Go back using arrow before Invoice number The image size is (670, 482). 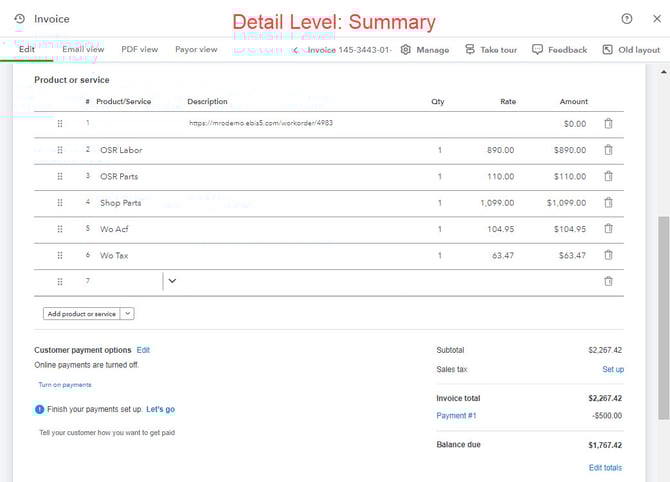[295, 50]
